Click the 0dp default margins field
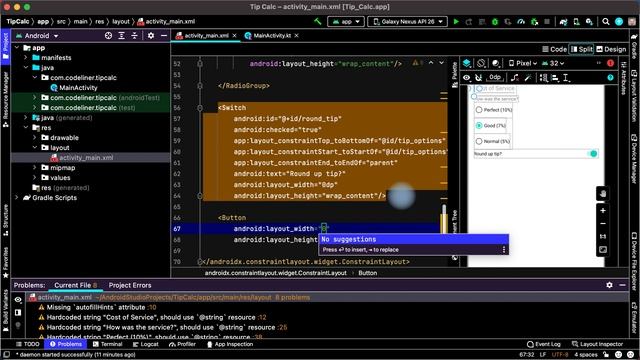640x360 pixels. (x=495, y=78)
